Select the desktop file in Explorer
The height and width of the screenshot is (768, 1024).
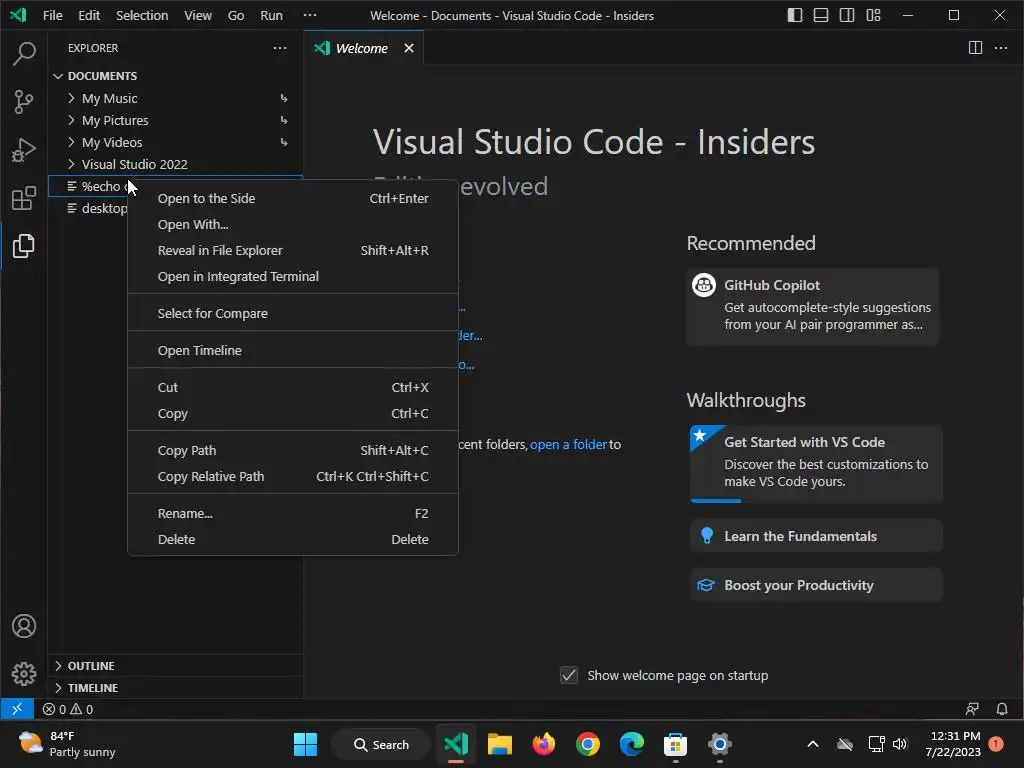click(x=88, y=208)
